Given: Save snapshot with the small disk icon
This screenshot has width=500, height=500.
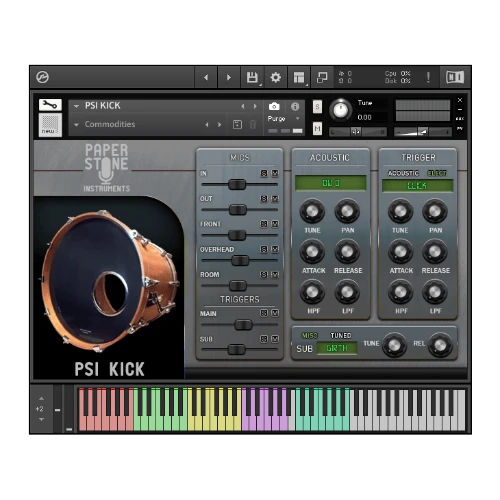Looking at the screenshot, I should pyautogui.click(x=237, y=125).
